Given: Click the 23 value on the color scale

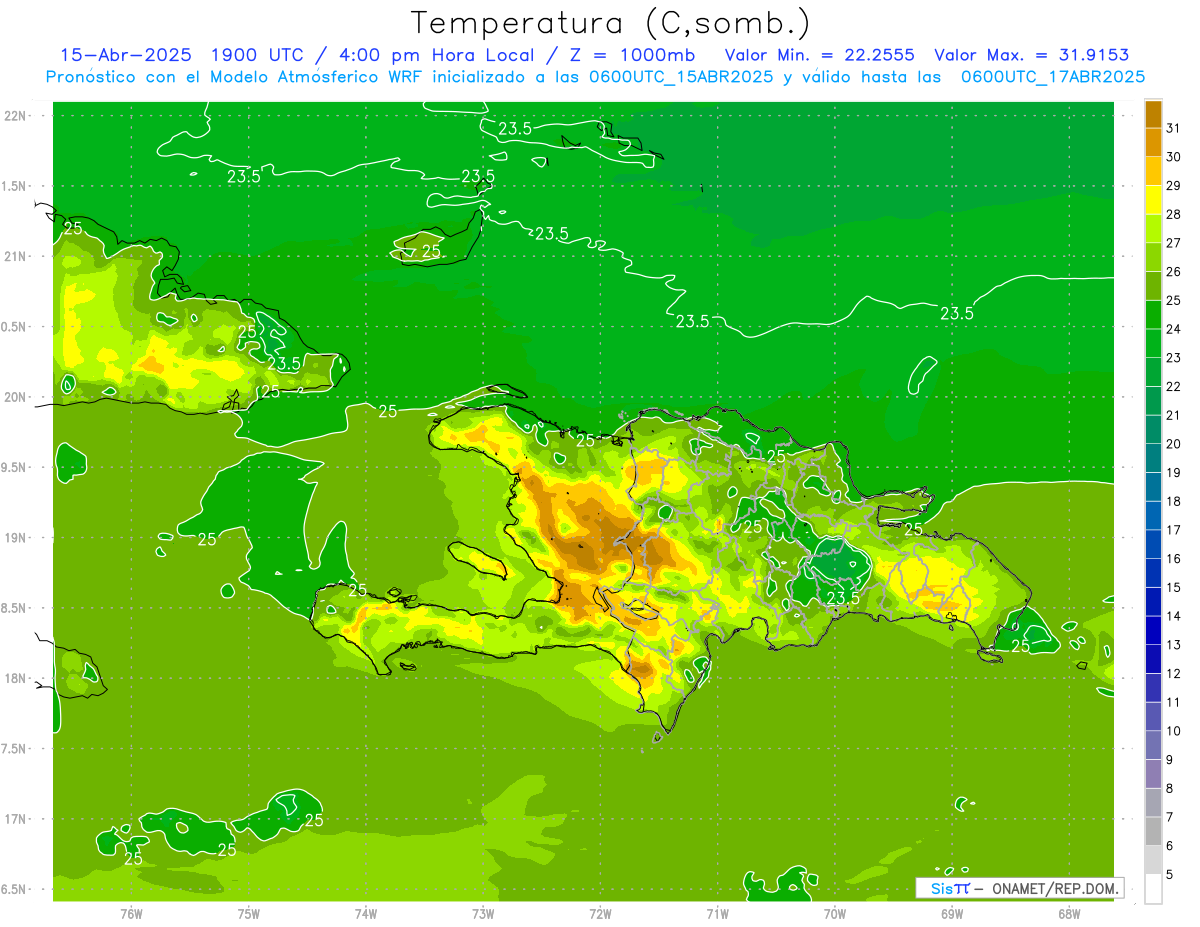Looking at the screenshot, I should (1174, 358).
